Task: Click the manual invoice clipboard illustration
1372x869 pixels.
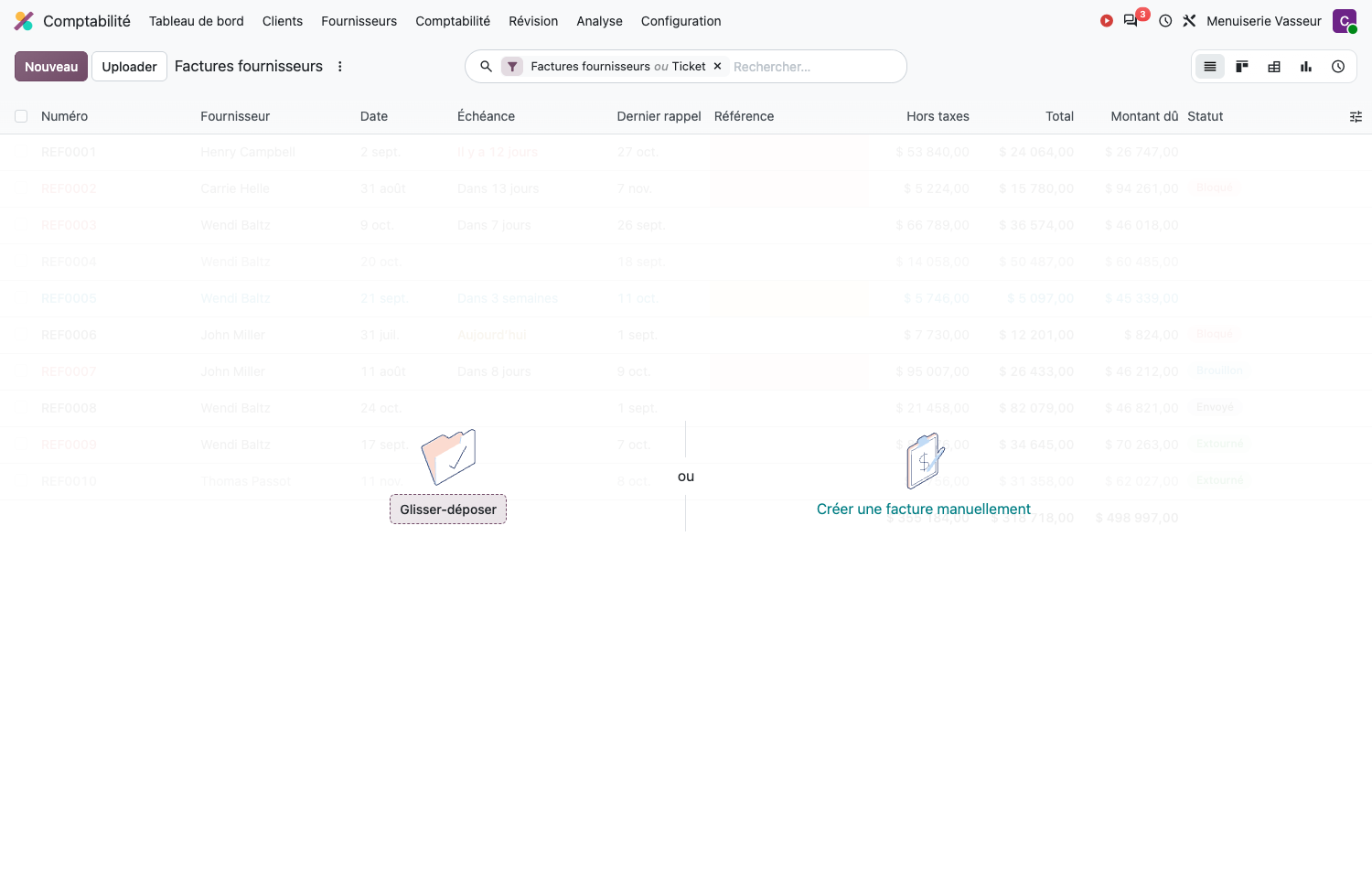Action: pyautogui.click(x=925, y=460)
